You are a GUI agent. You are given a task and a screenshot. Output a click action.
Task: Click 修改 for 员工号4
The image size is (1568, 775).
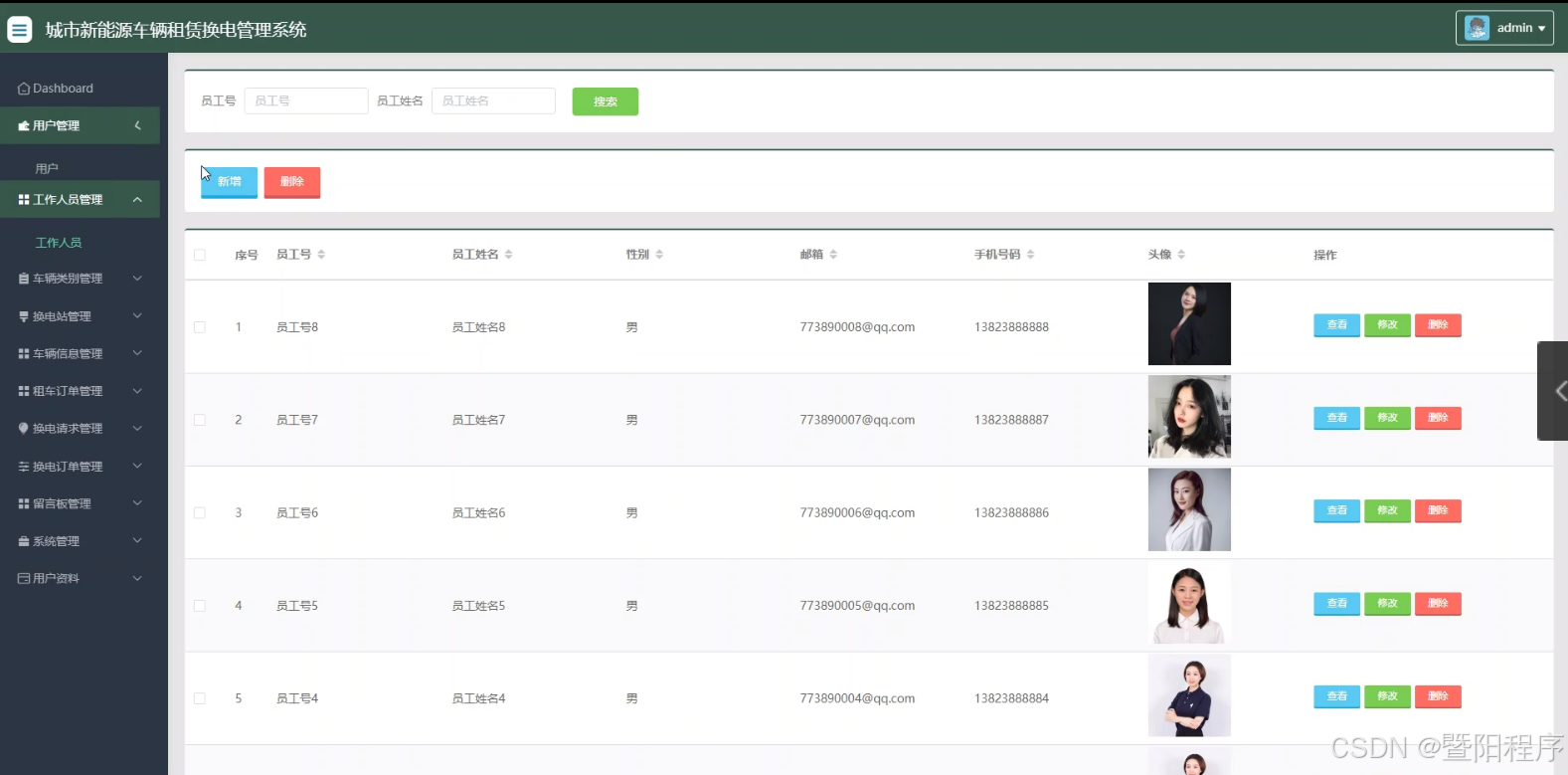click(x=1387, y=696)
